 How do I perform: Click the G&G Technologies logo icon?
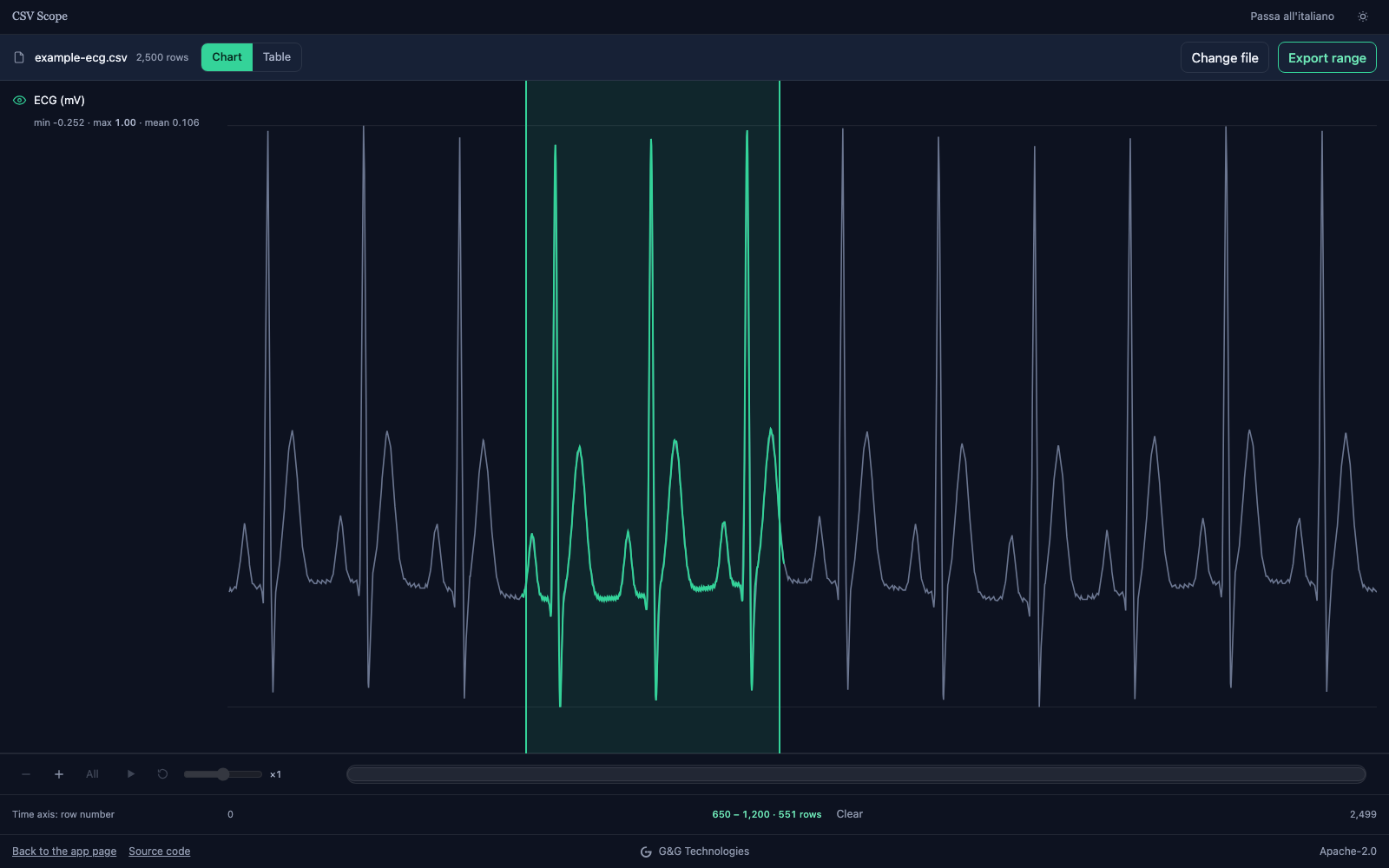(646, 852)
